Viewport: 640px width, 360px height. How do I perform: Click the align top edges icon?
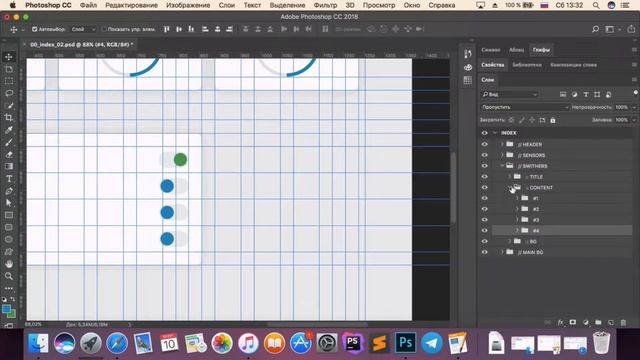pos(167,29)
